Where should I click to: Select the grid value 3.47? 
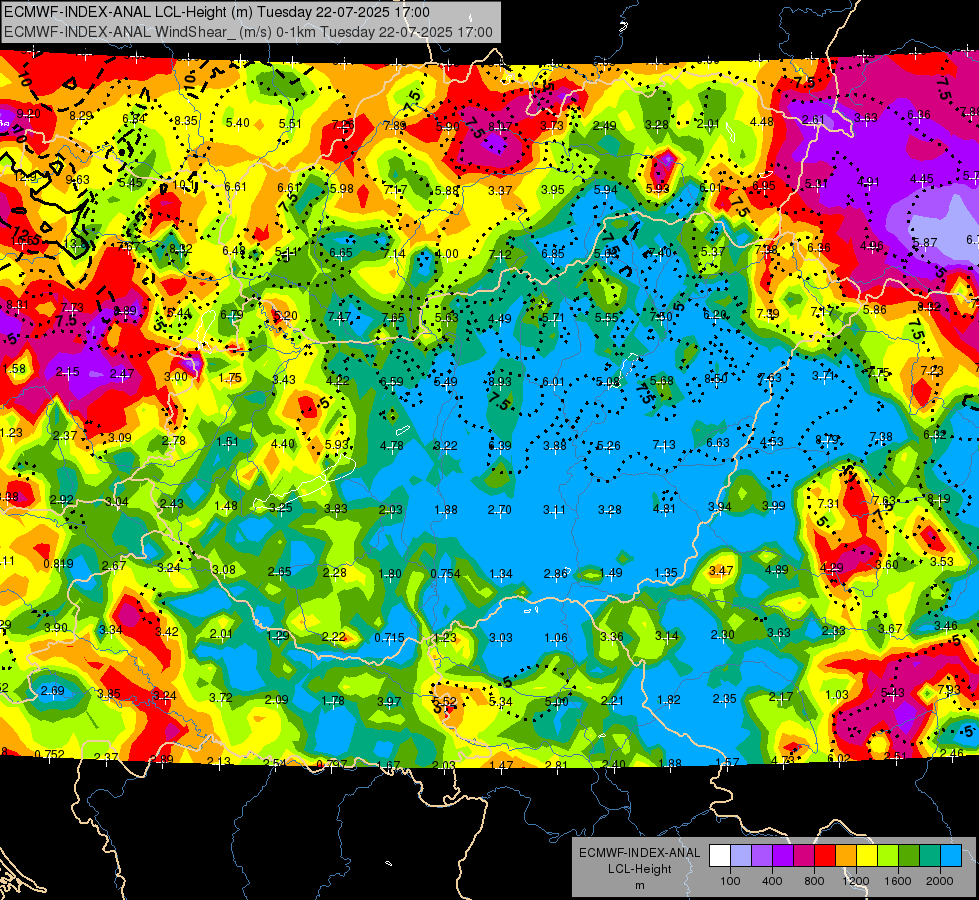tap(721, 571)
